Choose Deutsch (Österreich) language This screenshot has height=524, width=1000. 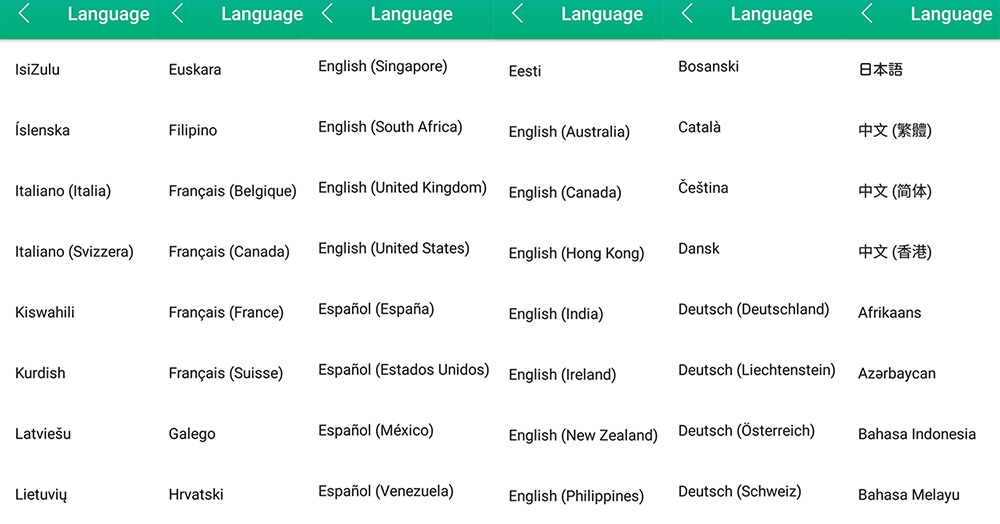pyautogui.click(x=746, y=431)
